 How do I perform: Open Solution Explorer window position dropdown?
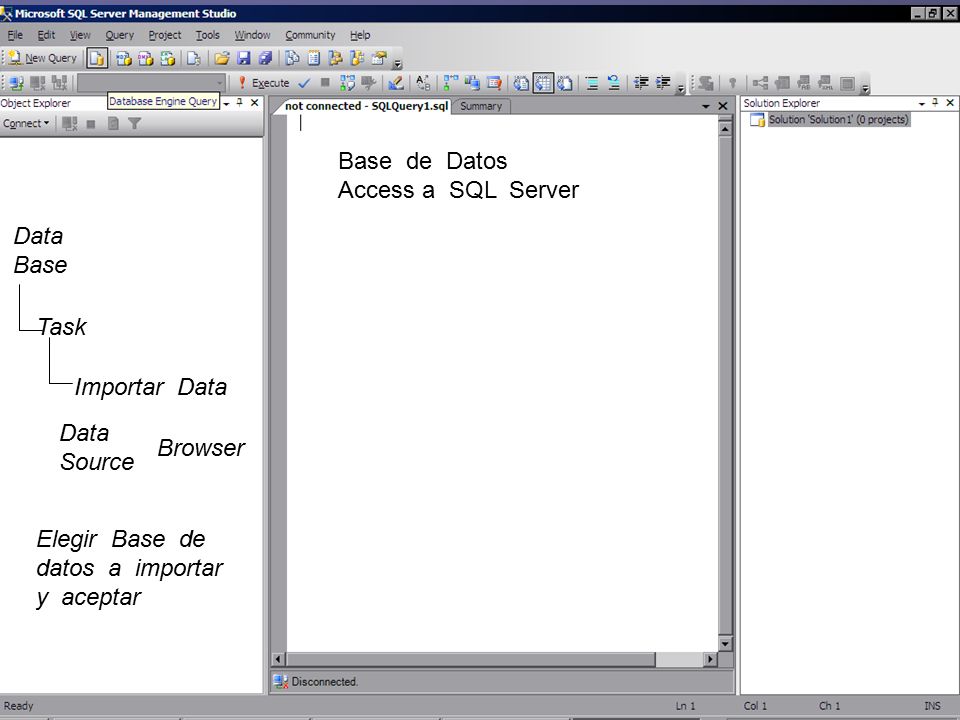pyautogui.click(x=922, y=103)
